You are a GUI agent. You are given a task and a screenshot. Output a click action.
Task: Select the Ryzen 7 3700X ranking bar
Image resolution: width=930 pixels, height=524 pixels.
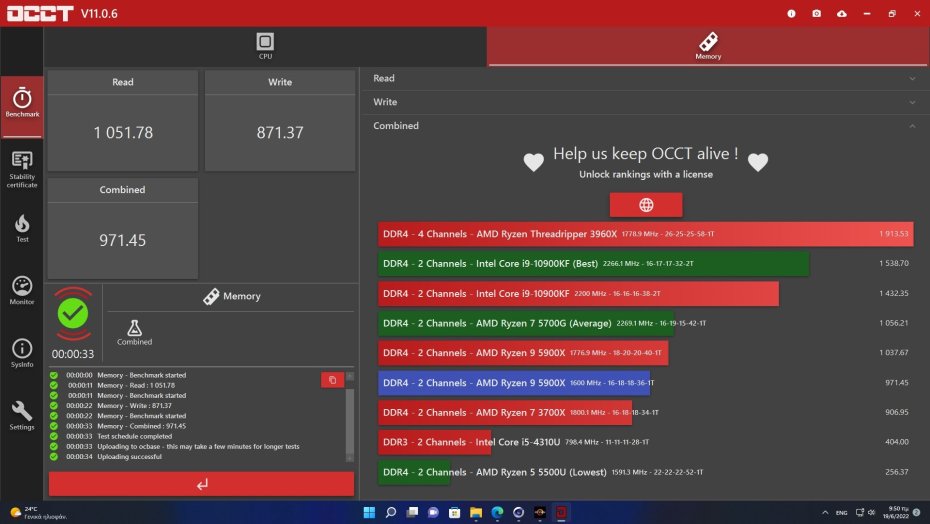505,412
